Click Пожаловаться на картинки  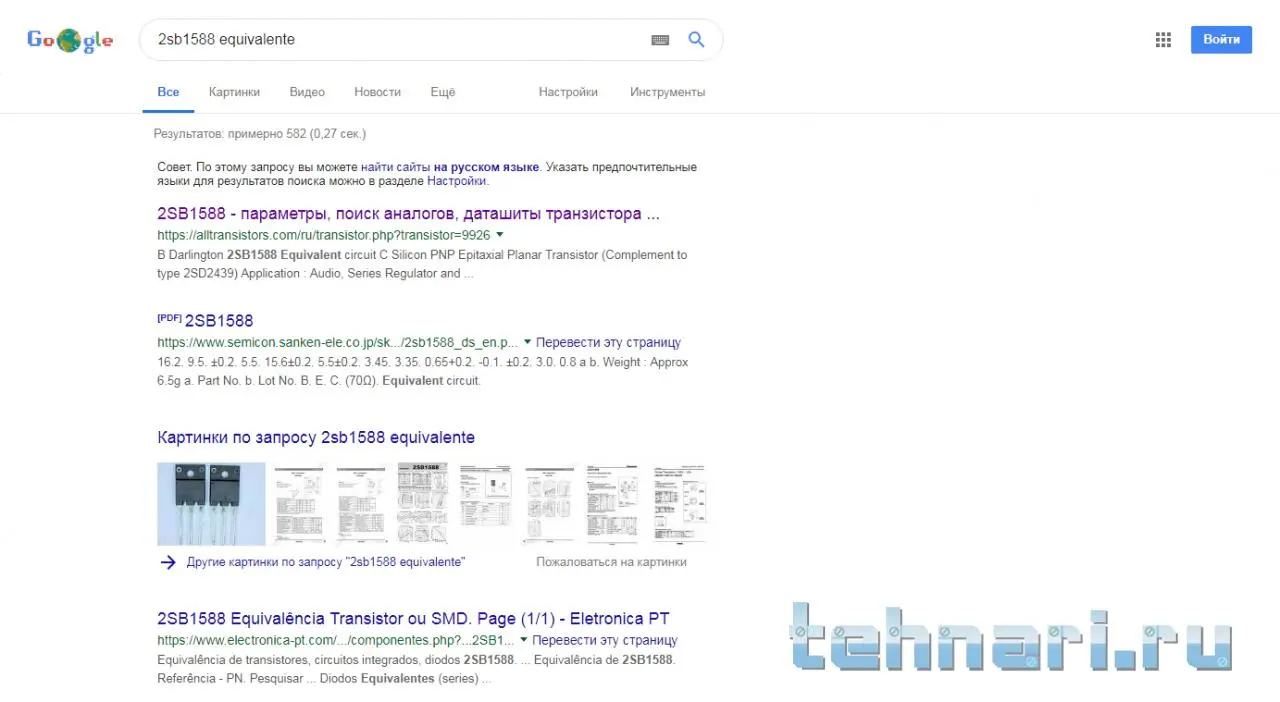point(611,562)
